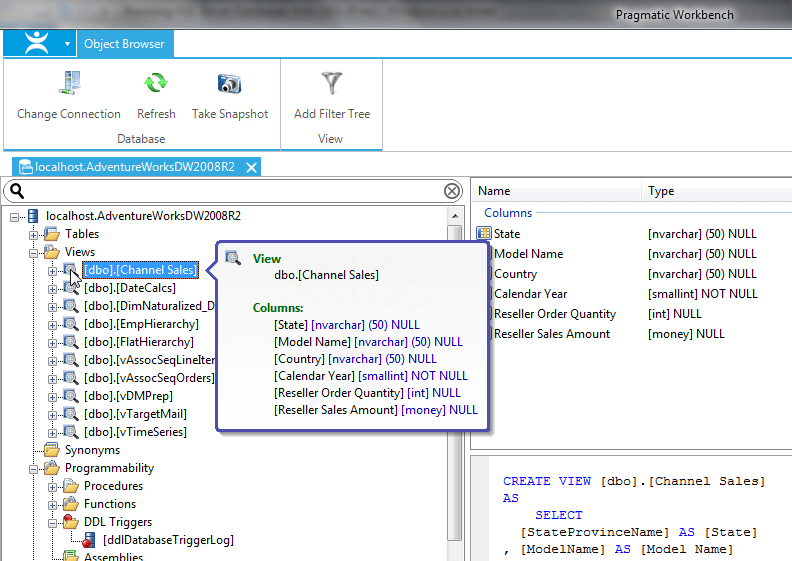Click the State column row icon
The width and height of the screenshot is (792, 561).
[484, 233]
